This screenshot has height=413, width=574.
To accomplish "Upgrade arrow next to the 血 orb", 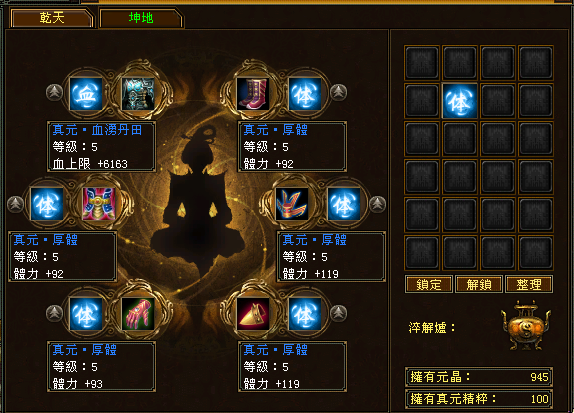I will click(x=54, y=92).
